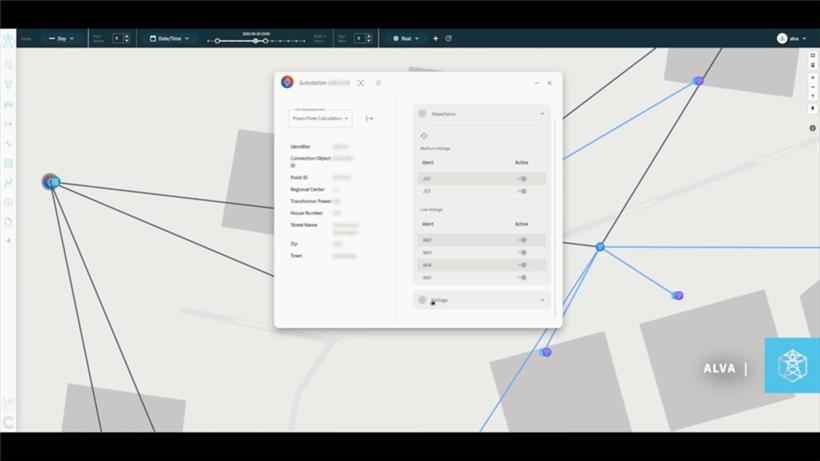The height and width of the screenshot is (461, 820).
Task: Expand the Voltage section
Action: pyautogui.click(x=542, y=299)
